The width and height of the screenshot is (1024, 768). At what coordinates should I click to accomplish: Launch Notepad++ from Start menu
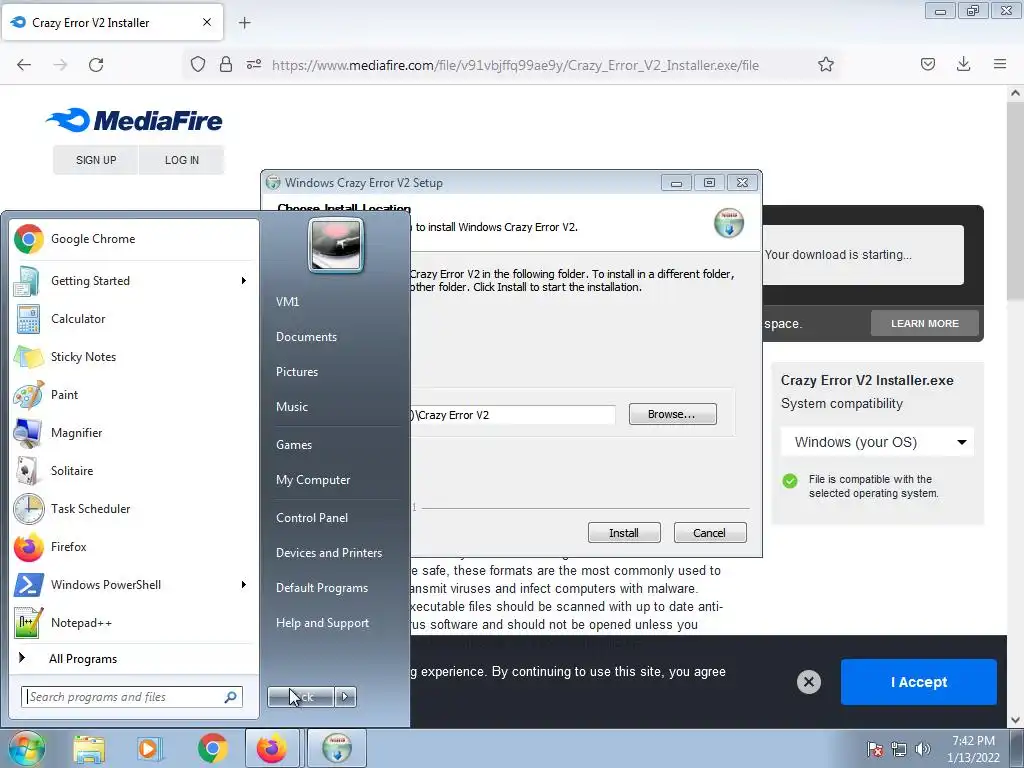point(134,622)
